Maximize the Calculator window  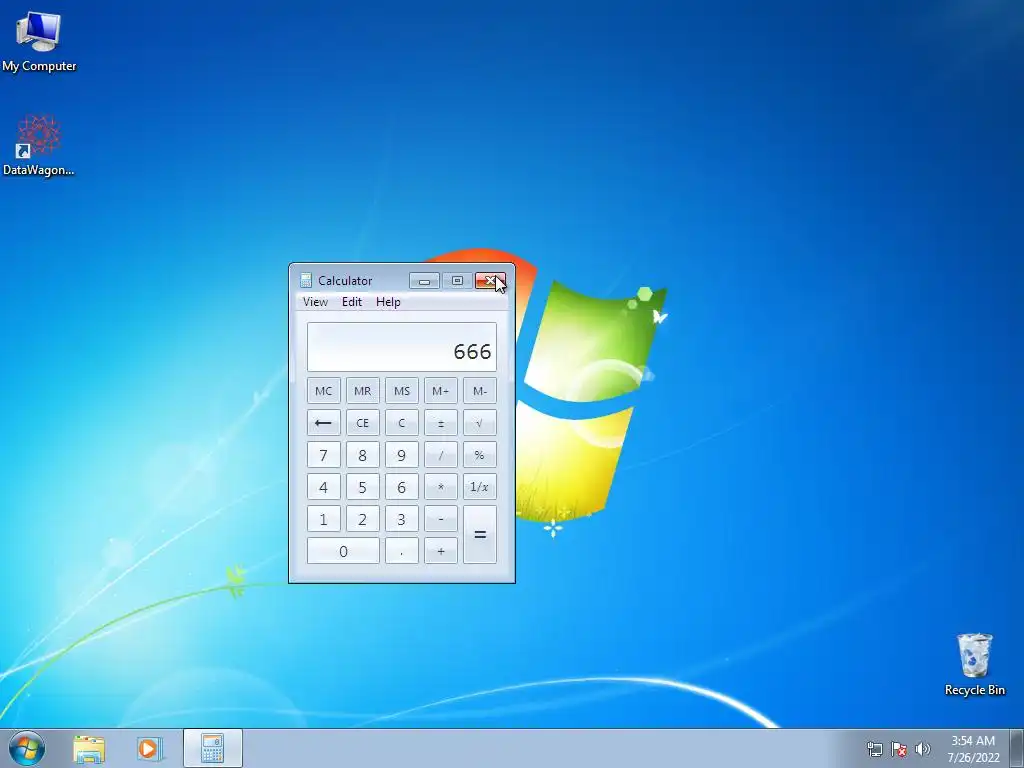click(457, 281)
